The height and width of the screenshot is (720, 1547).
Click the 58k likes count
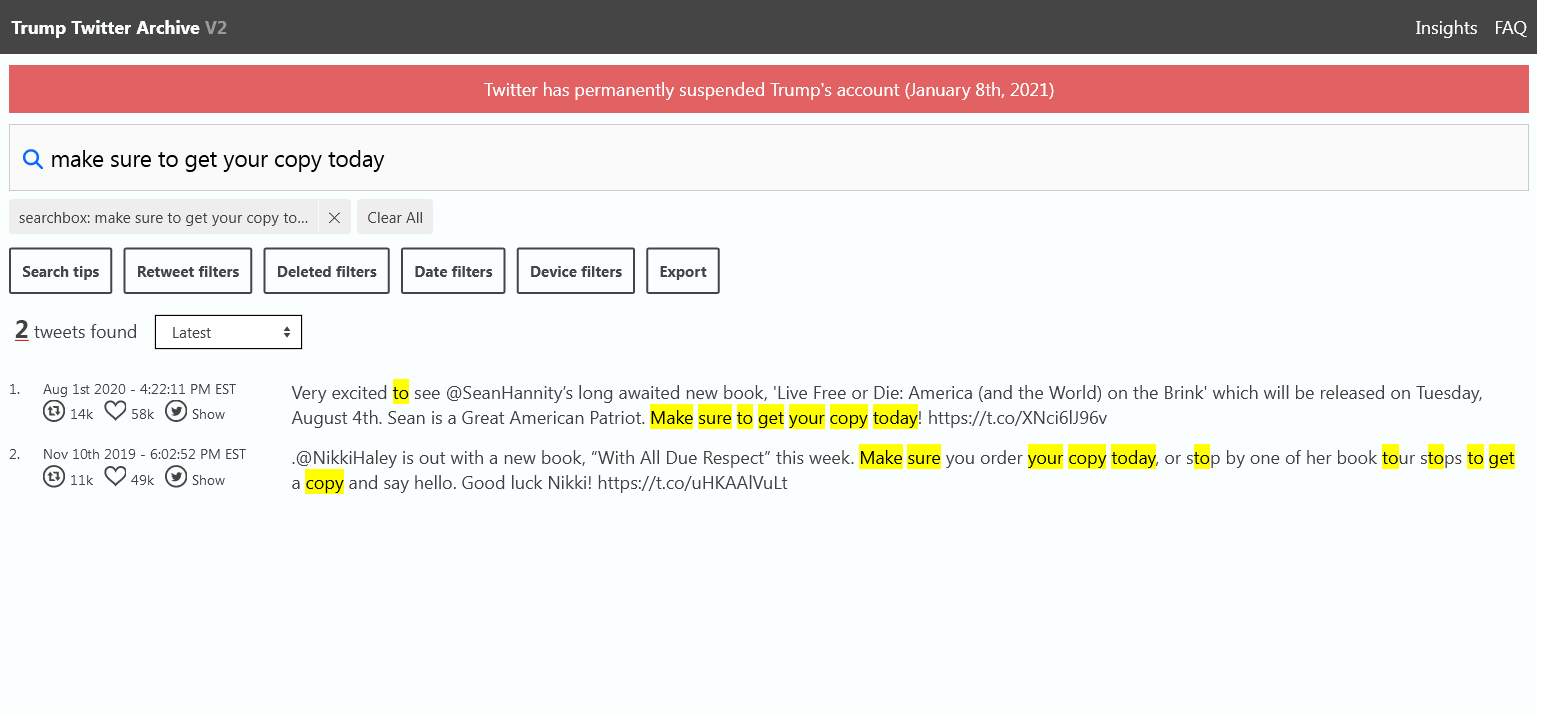click(x=142, y=414)
